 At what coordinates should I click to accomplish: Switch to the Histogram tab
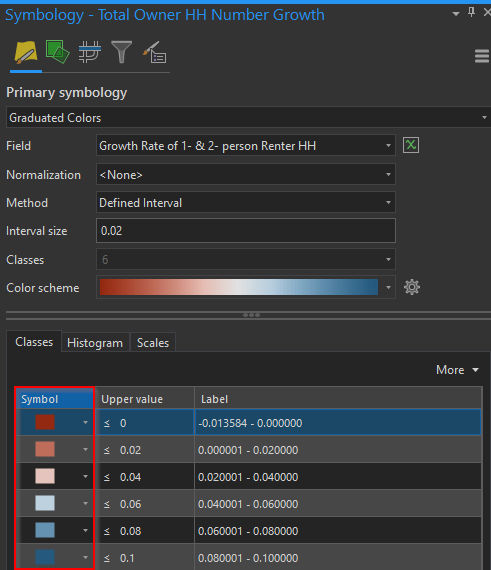(95, 343)
